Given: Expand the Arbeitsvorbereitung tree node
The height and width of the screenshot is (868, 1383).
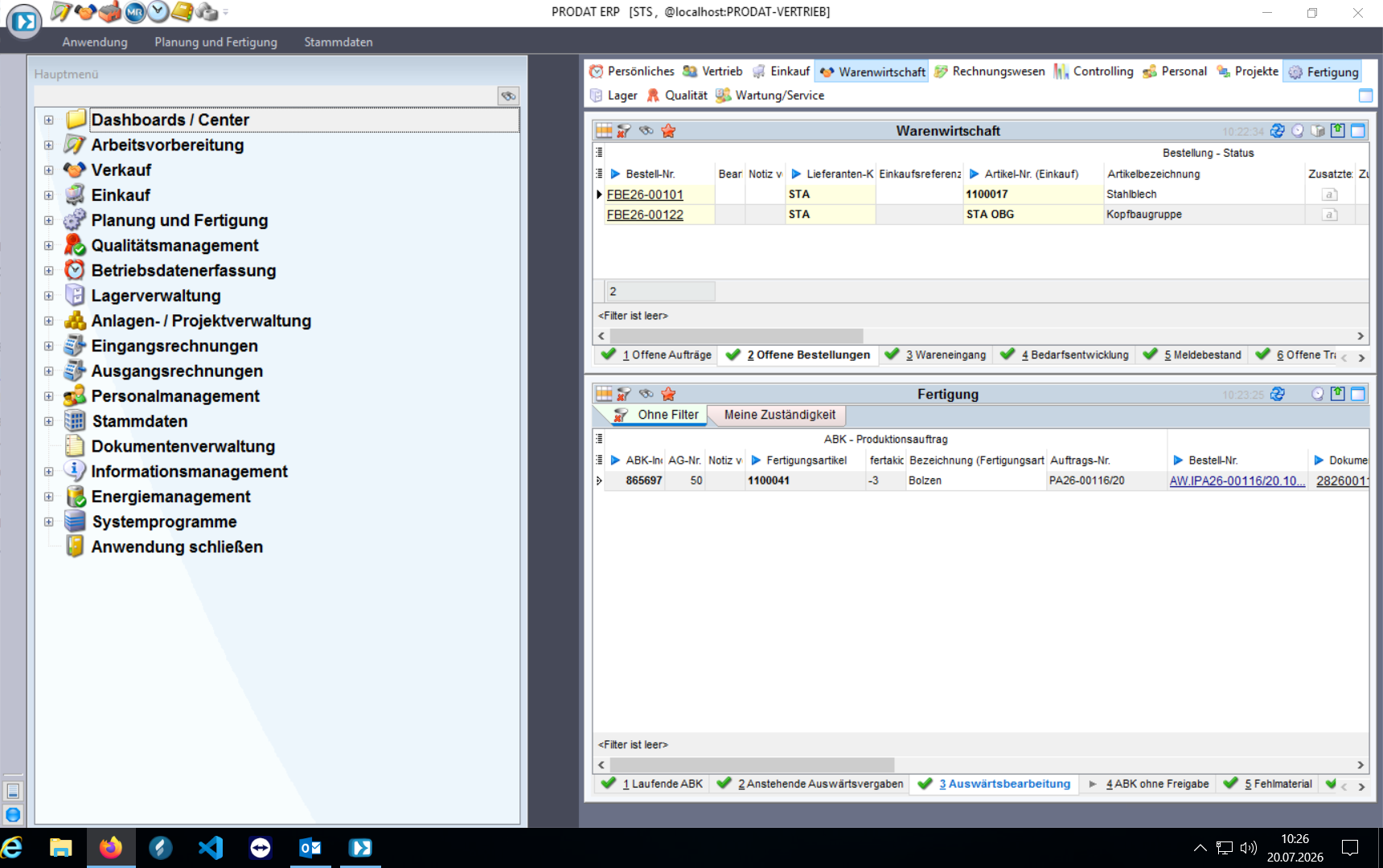Looking at the screenshot, I should tap(49, 145).
